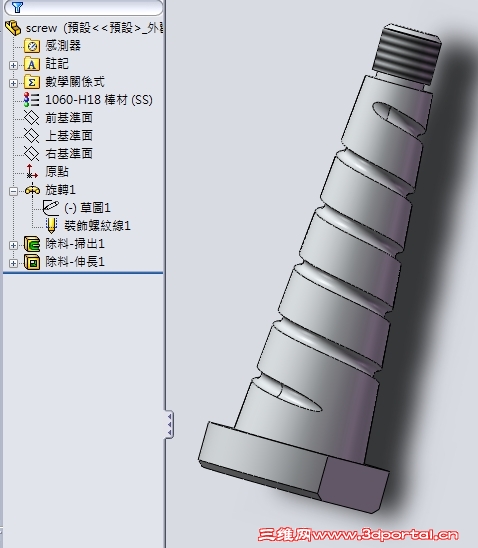This screenshot has width=478, height=548.
Task: Select the 除料-伸長1 label
Action: click(75, 262)
